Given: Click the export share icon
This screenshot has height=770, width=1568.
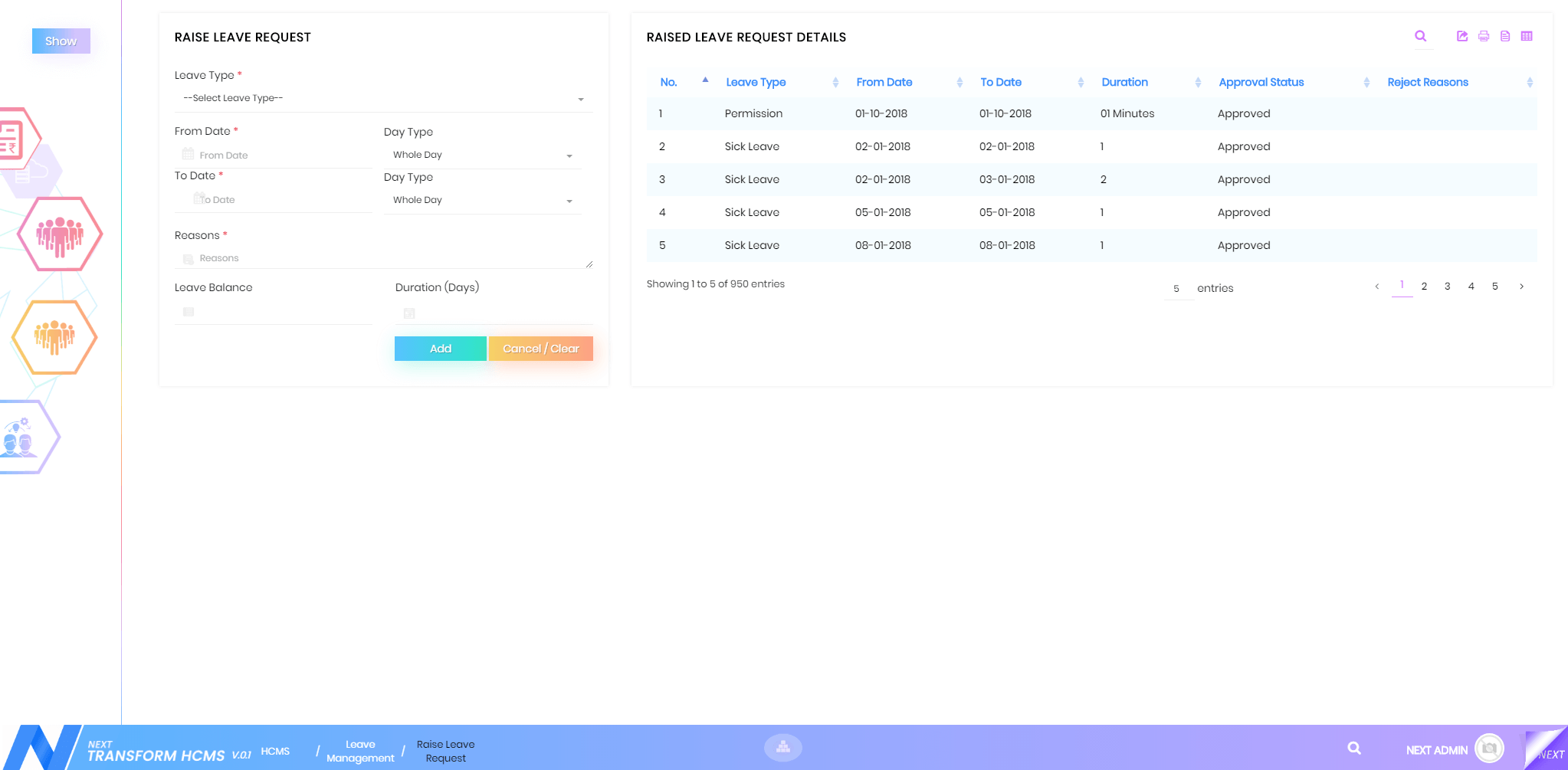Looking at the screenshot, I should [x=1462, y=36].
